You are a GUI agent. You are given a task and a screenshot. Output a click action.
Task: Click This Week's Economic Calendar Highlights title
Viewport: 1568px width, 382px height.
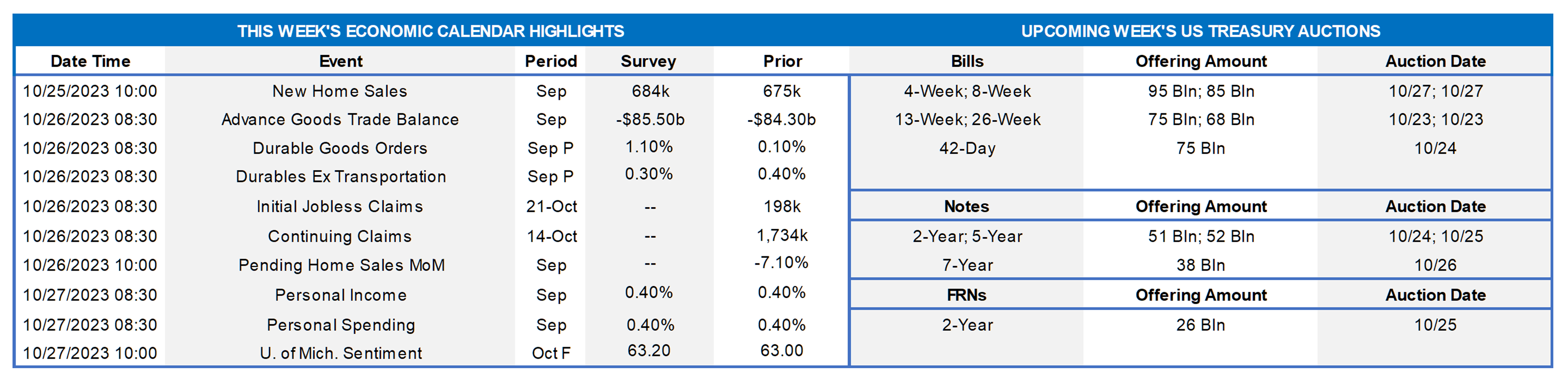coord(430,31)
